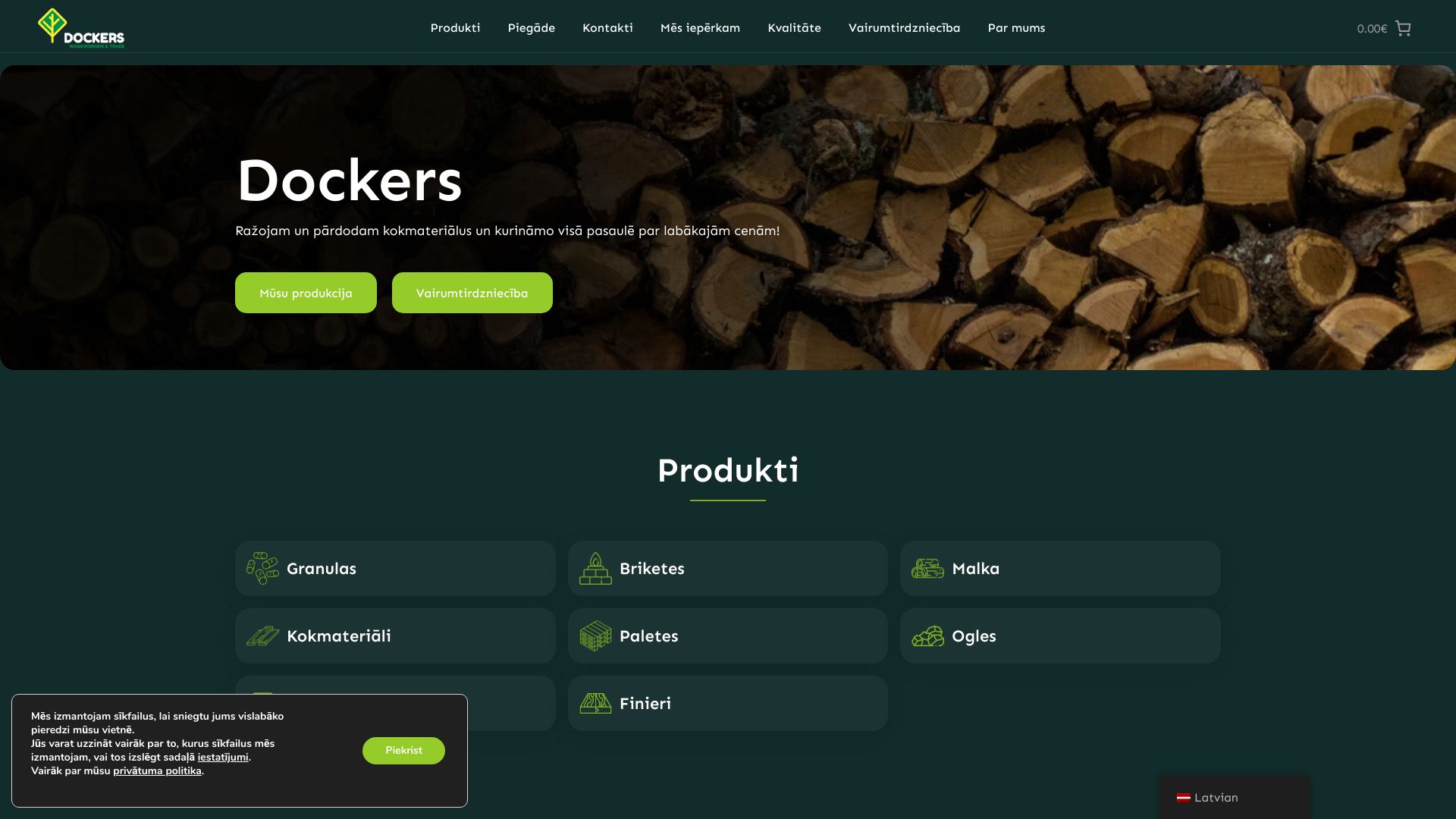Open the iestatījumi cookie settings link
Screen dimensions: 1456x819
[x=223, y=758]
